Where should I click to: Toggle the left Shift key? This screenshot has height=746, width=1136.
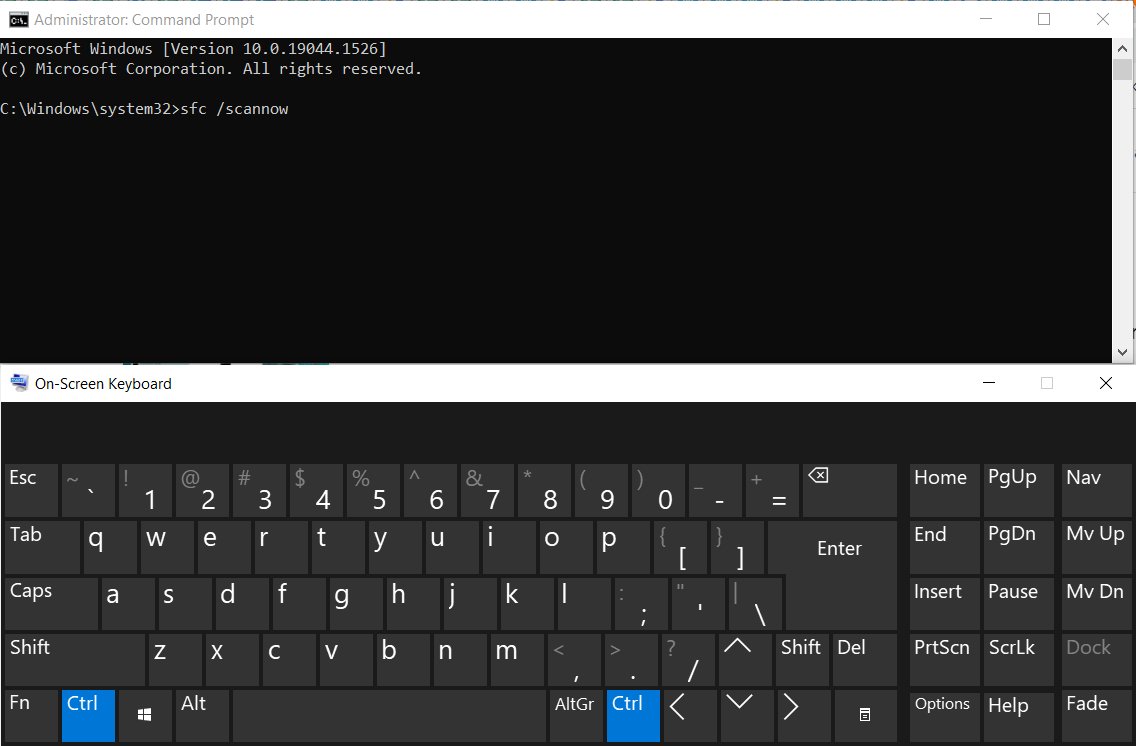click(75, 660)
